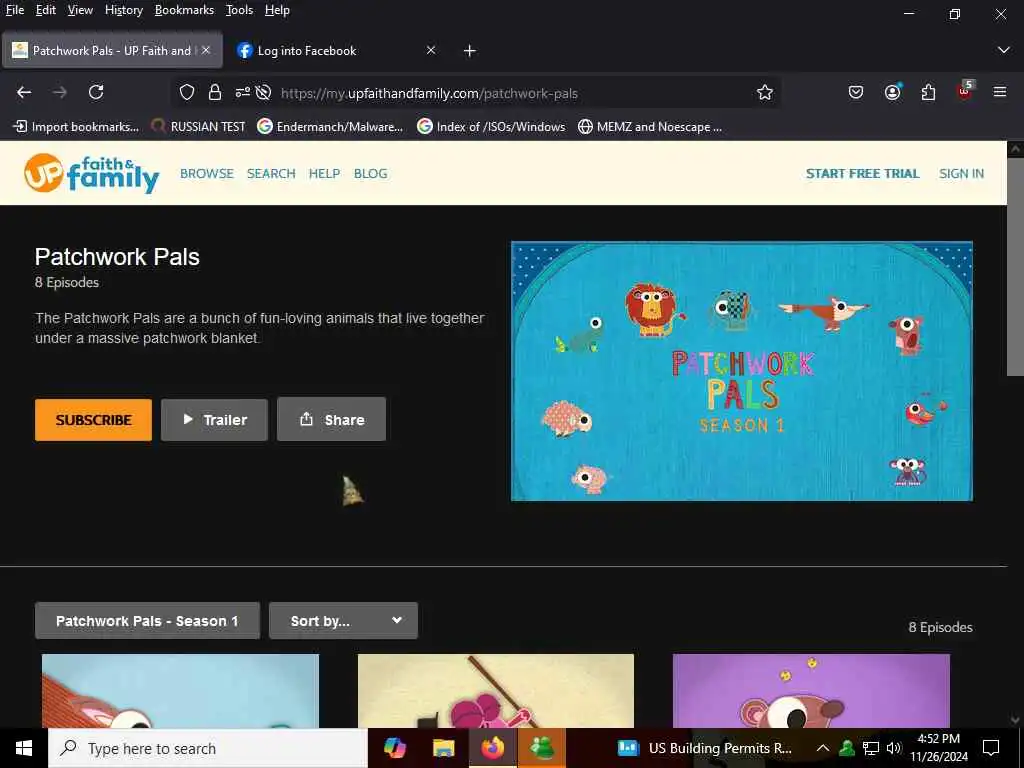Open the Firefox hamburger application menu
Image resolution: width=1024 pixels, height=768 pixels.
click(1000, 92)
